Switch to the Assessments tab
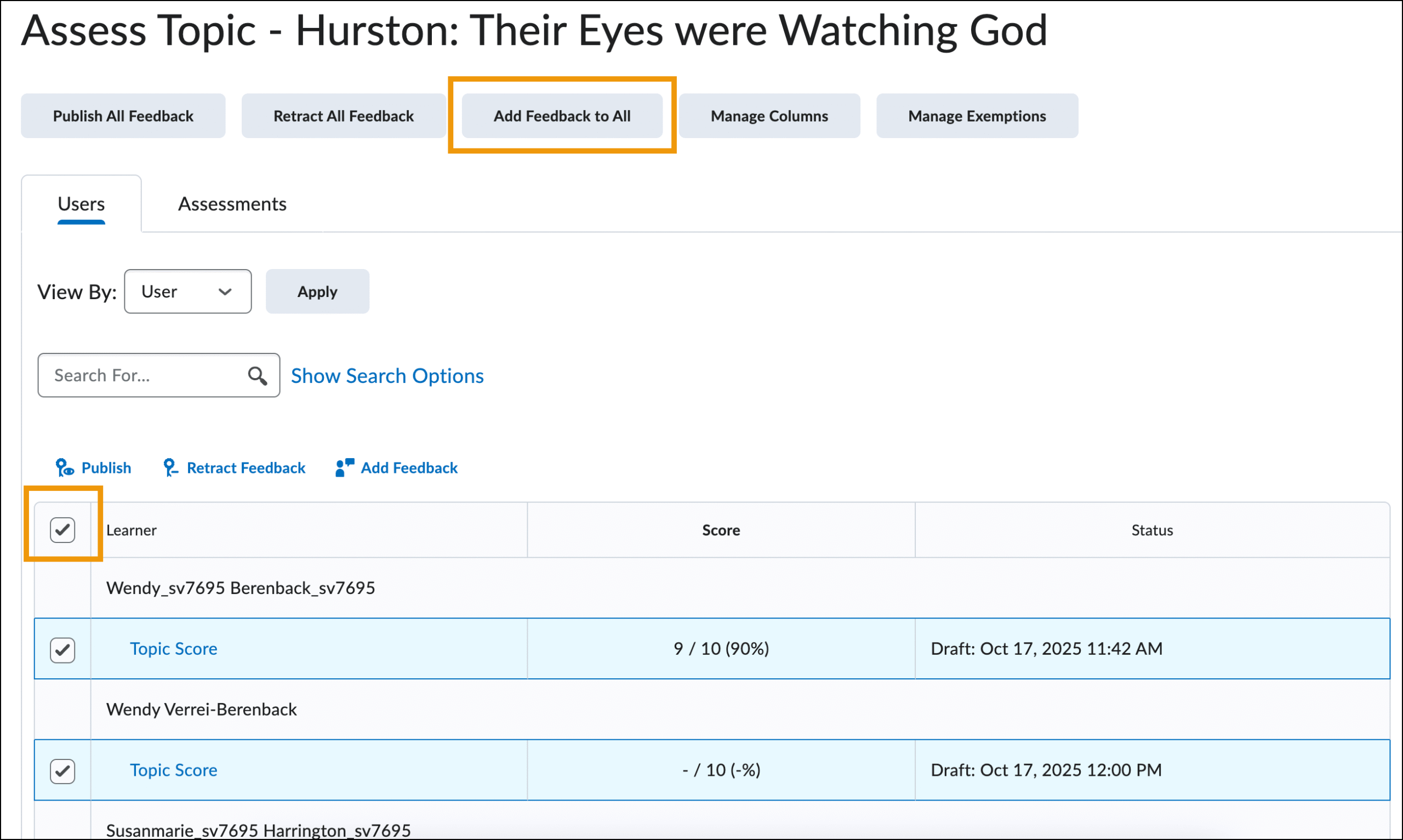 point(232,204)
